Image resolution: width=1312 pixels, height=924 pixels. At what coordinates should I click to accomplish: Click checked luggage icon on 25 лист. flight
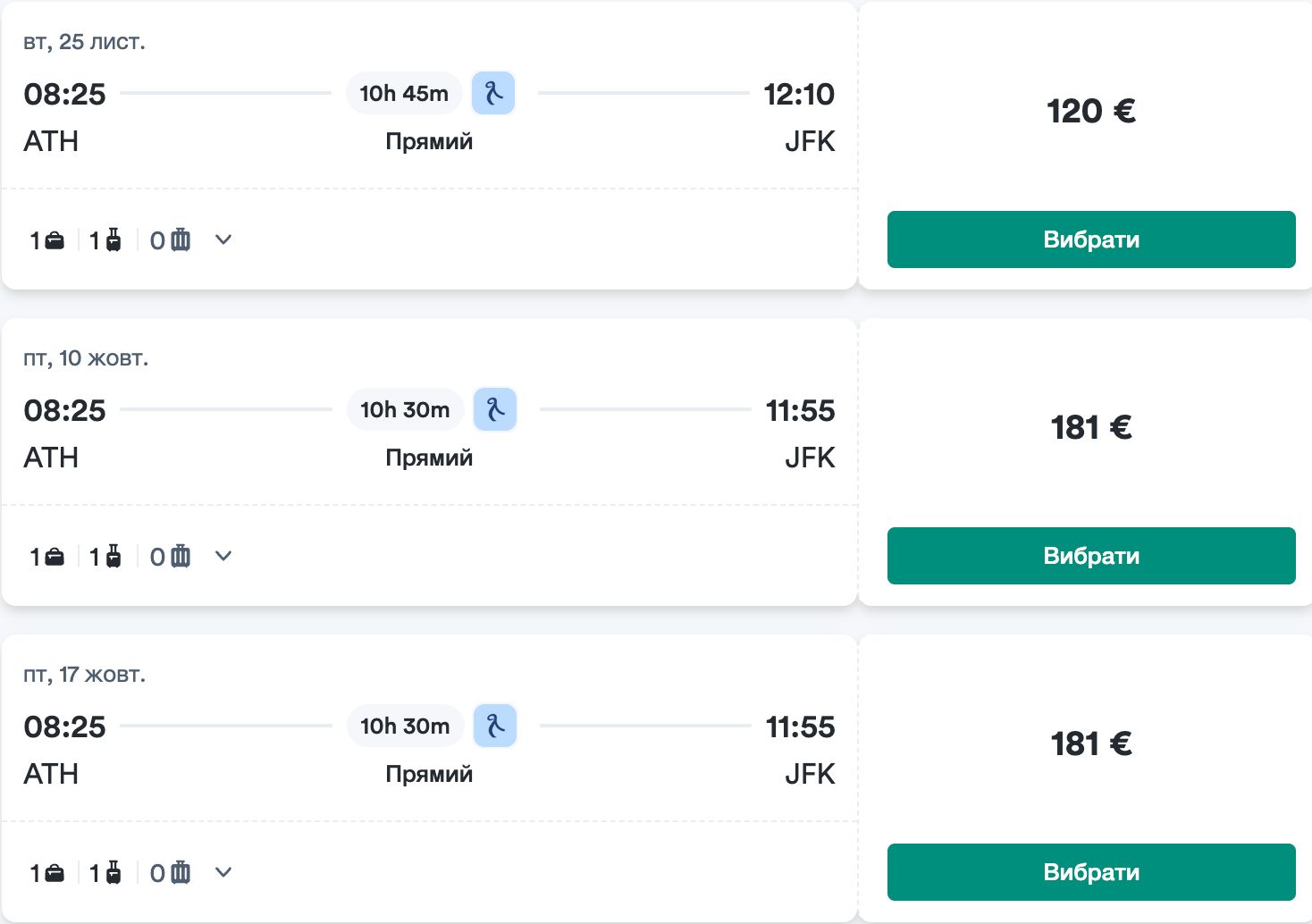(181, 240)
